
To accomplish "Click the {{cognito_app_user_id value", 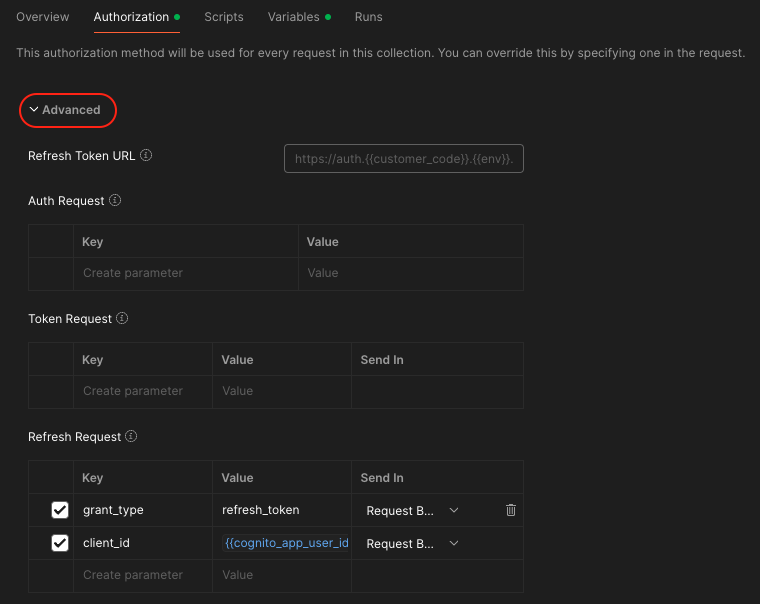I will point(286,543).
